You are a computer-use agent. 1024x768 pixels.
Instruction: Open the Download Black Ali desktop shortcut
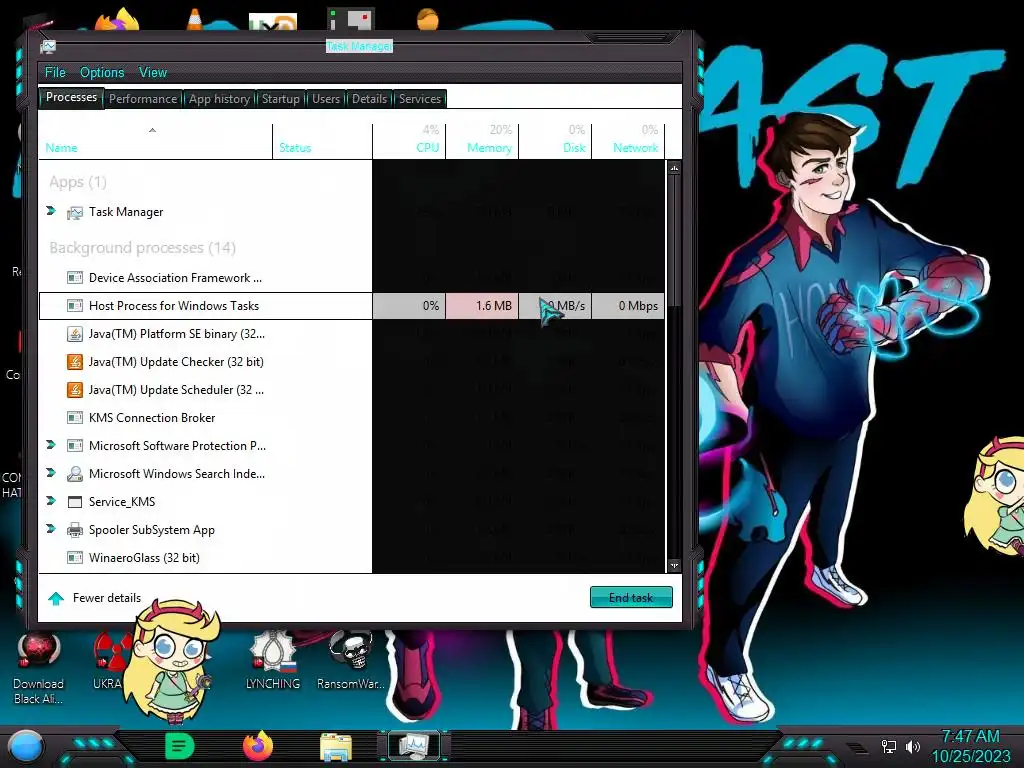[39, 669]
